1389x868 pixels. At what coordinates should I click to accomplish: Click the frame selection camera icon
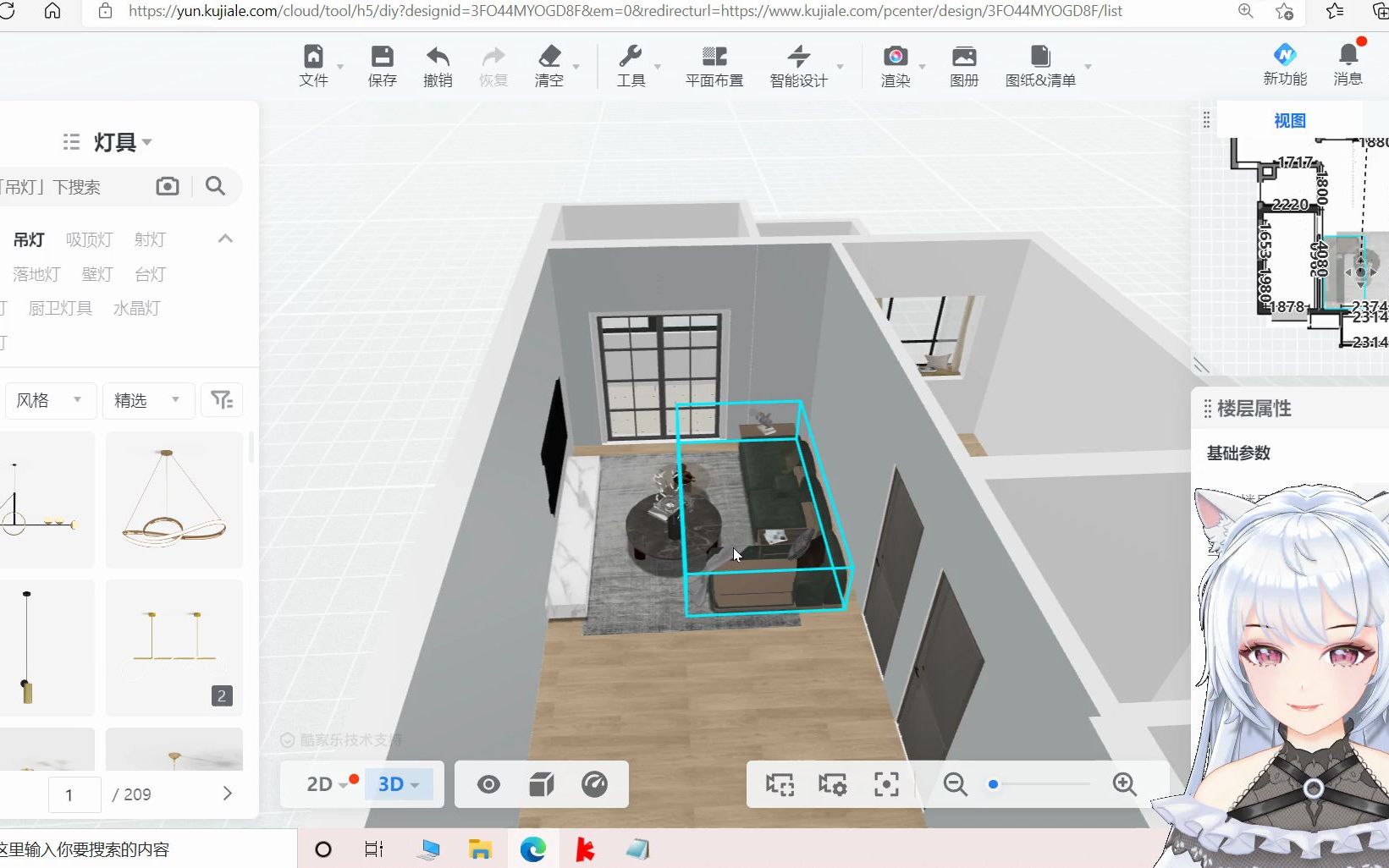click(780, 784)
